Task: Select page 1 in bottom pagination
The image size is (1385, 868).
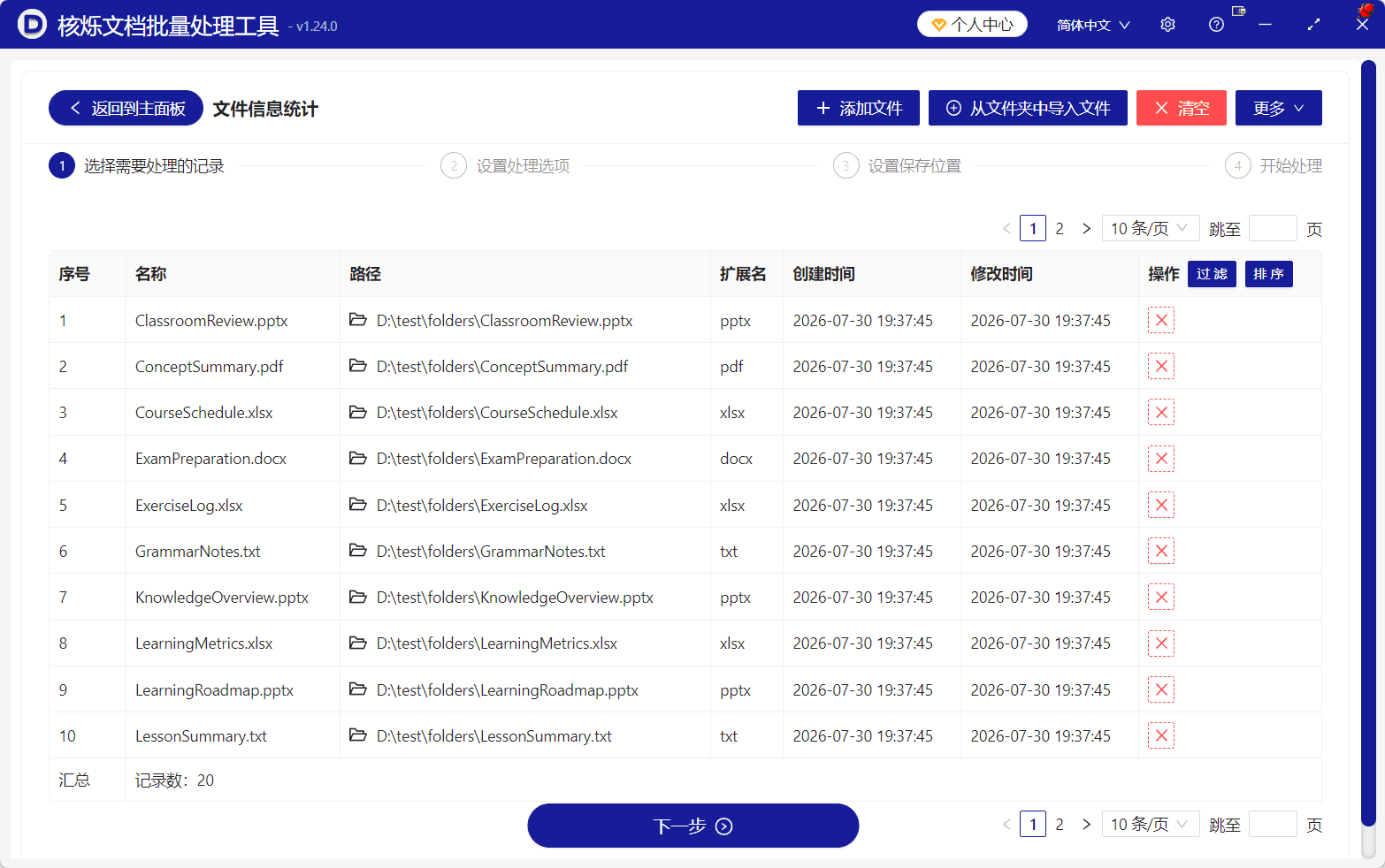Action: point(1033,824)
